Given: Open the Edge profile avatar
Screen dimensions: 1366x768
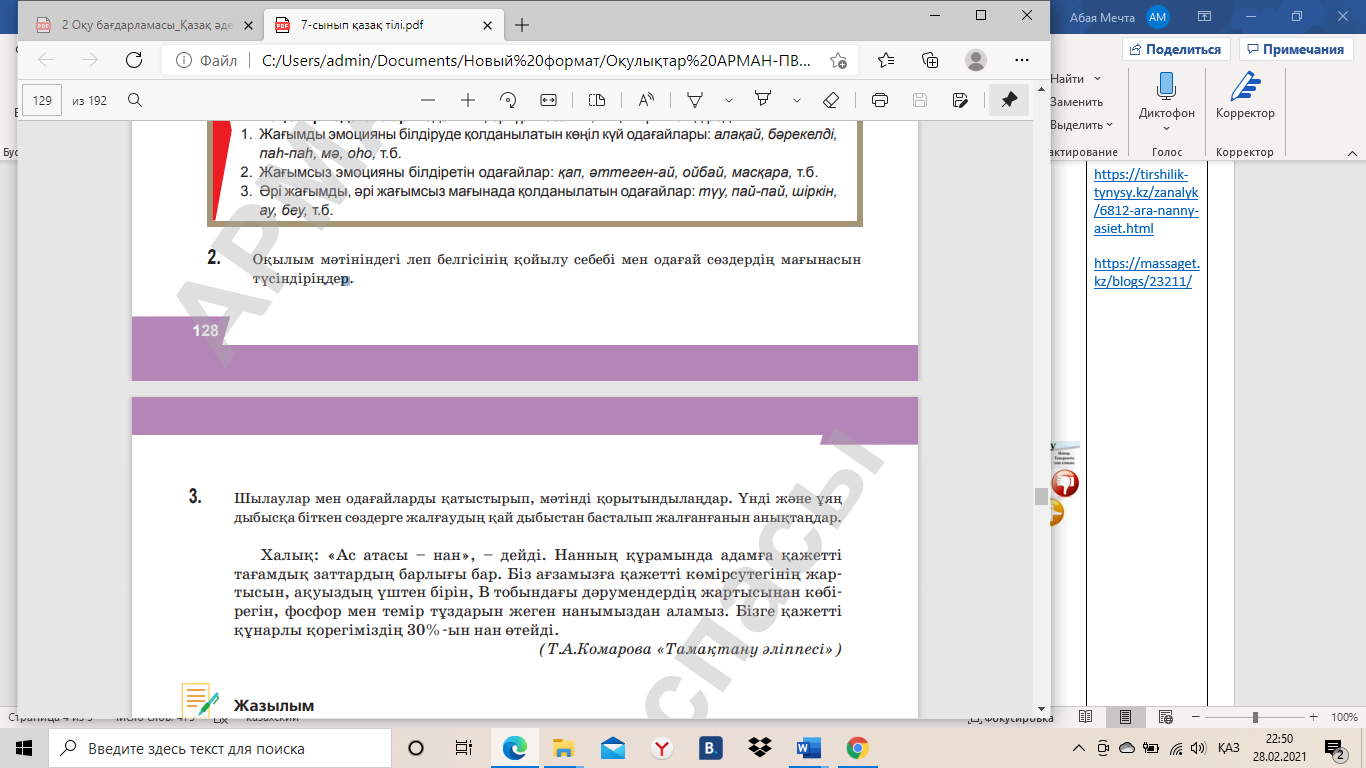Looking at the screenshot, I should (x=976, y=60).
